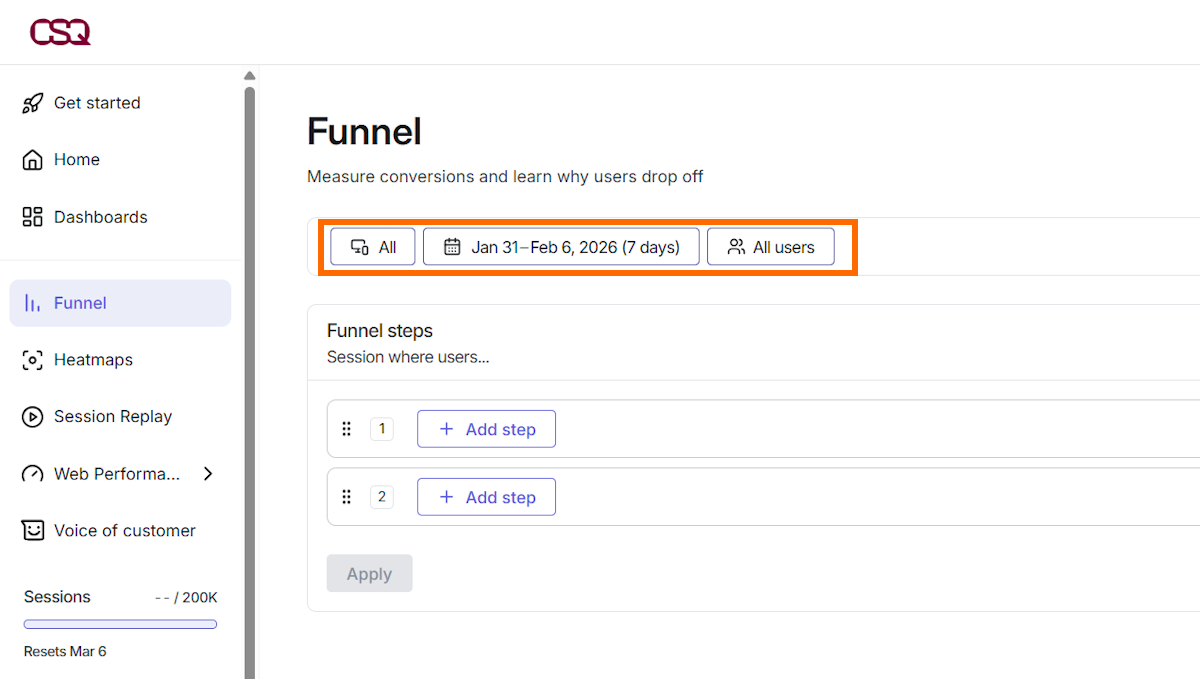Grab the drag handle for step 1
Viewport: 1200px width, 679px height.
click(x=347, y=428)
